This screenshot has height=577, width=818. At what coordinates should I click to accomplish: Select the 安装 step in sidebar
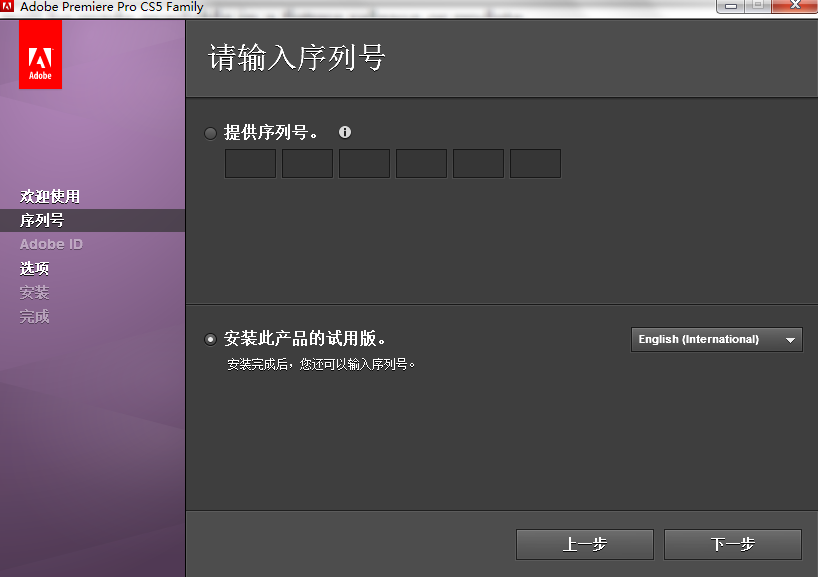34,292
